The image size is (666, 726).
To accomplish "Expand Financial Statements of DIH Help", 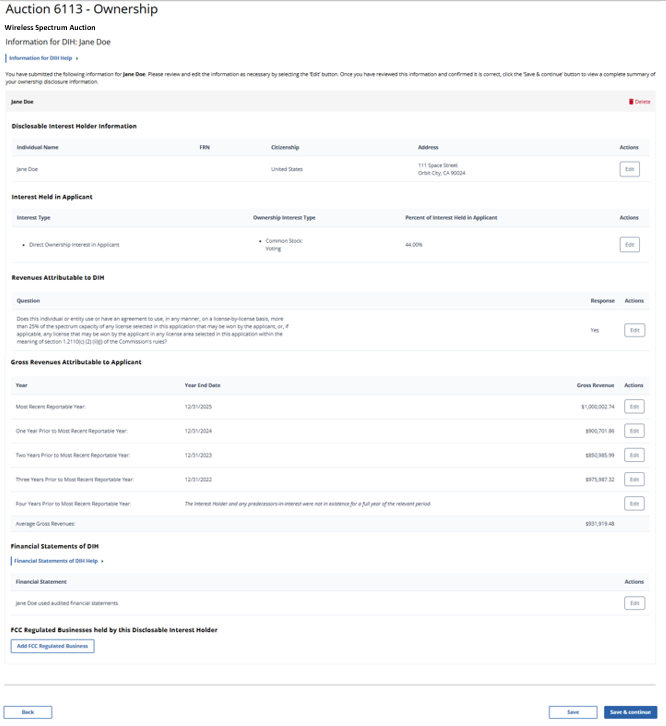I will pos(56,561).
